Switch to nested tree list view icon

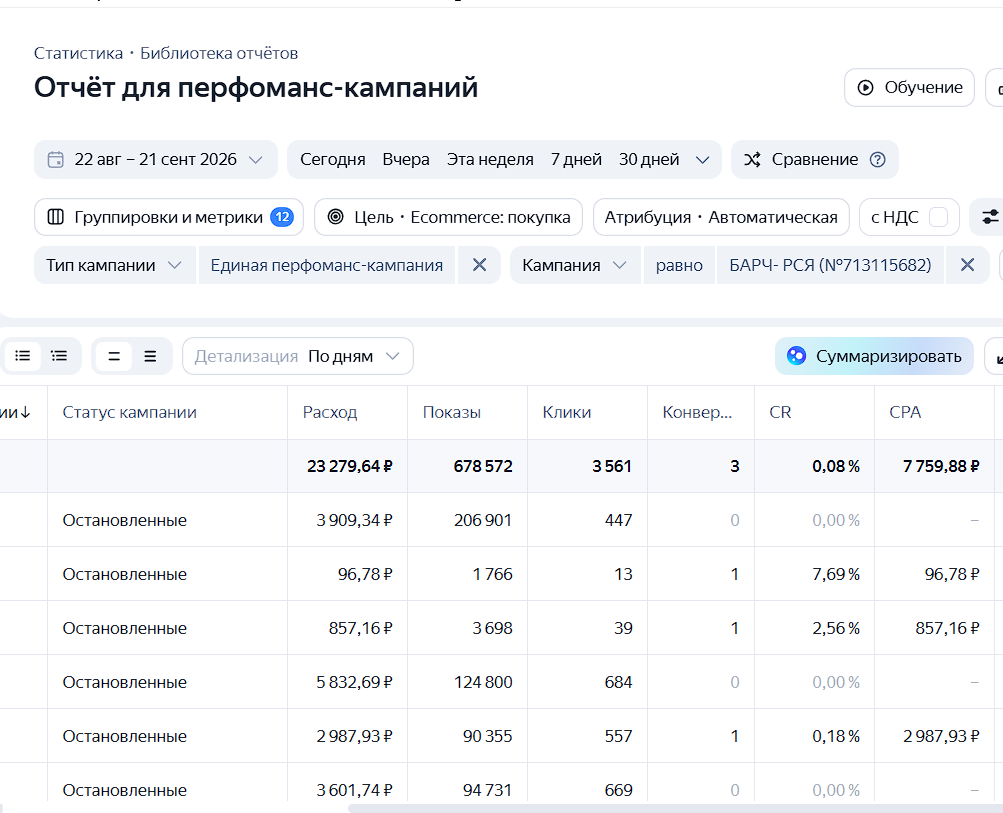pyautogui.click(x=59, y=356)
